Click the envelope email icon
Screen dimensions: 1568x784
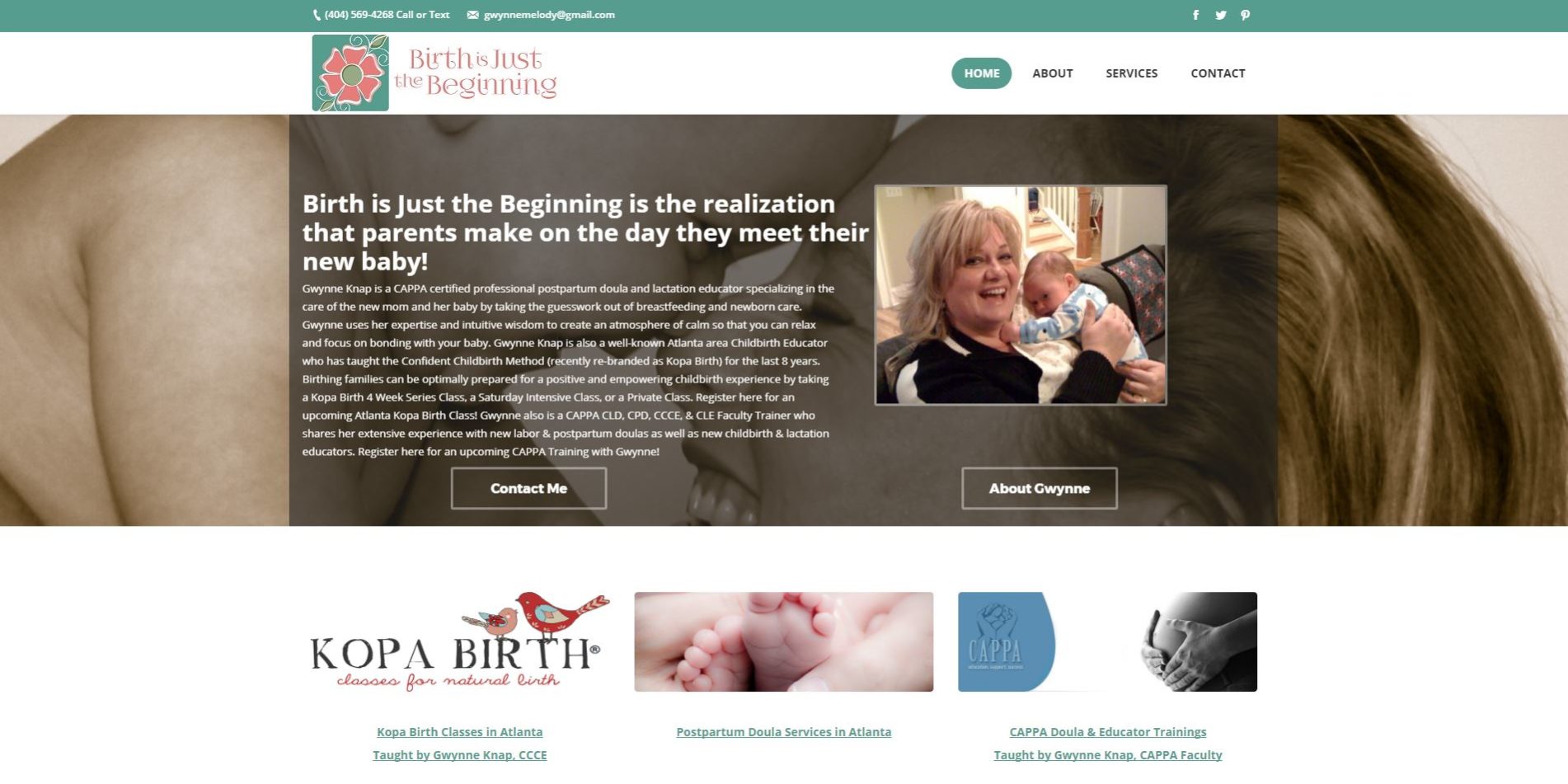[472, 15]
